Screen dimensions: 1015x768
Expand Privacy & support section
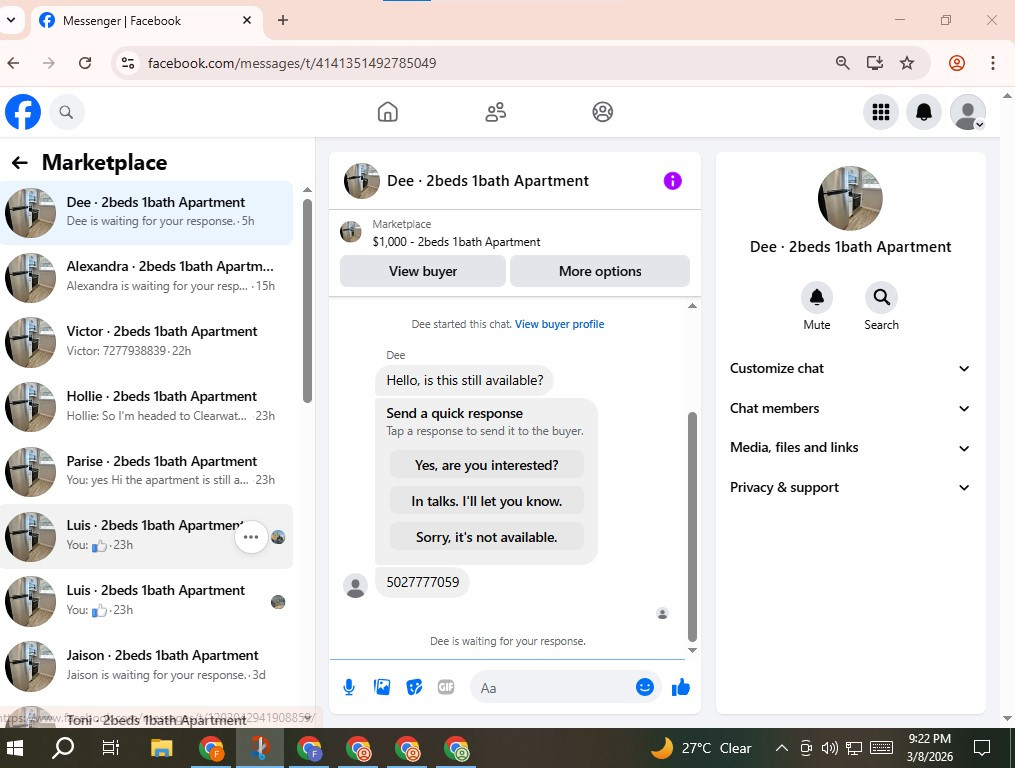[x=850, y=488]
